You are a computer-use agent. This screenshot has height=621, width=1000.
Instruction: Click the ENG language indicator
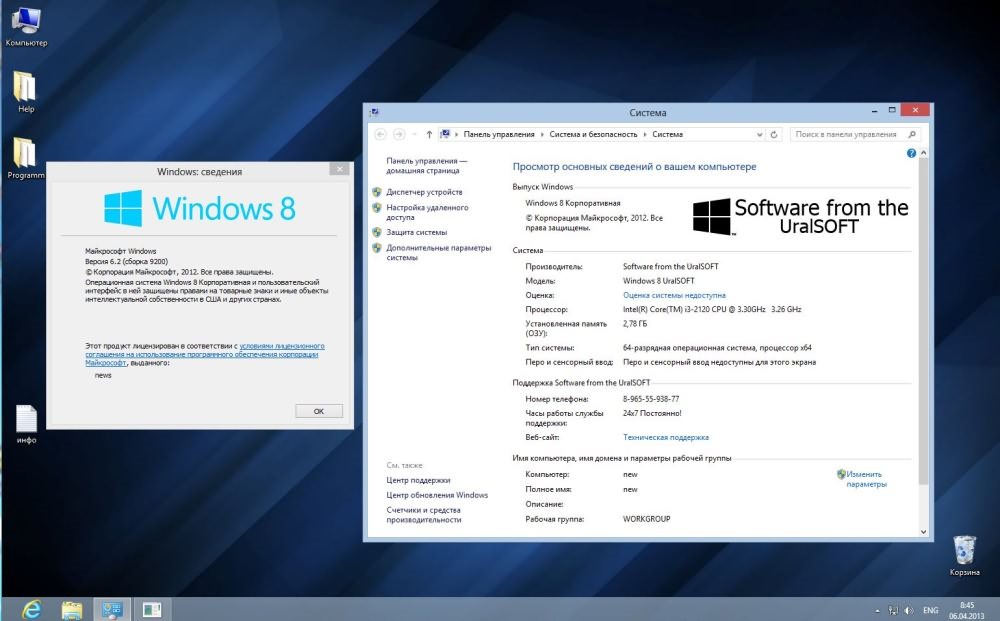pyautogui.click(x=930, y=609)
